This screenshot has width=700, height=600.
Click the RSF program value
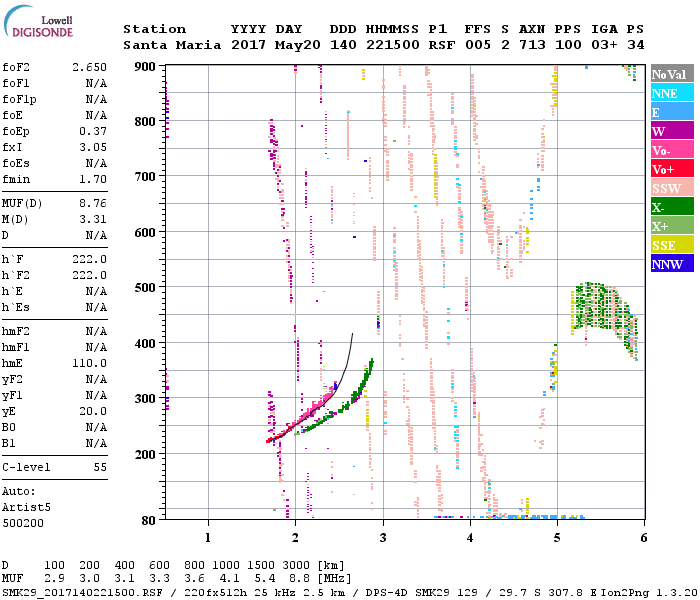pyautogui.click(x=442, y=45)
